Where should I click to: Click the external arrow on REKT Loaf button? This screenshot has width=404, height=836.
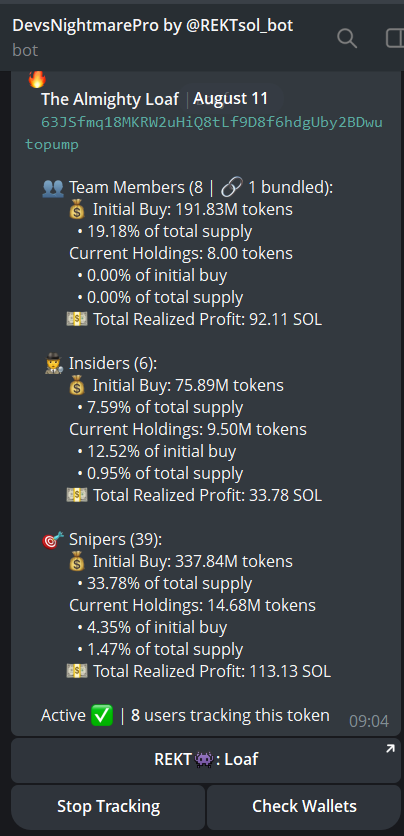[x=390, y=750]
